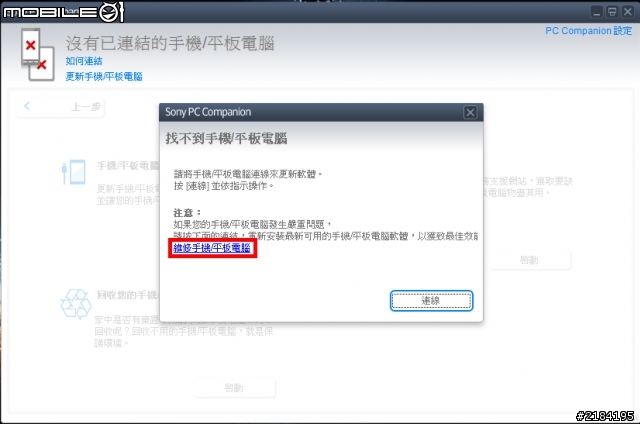This screenshot has width=640, height=424.
Task: Click the green recycle phone icon
Action: pos(76,304)
